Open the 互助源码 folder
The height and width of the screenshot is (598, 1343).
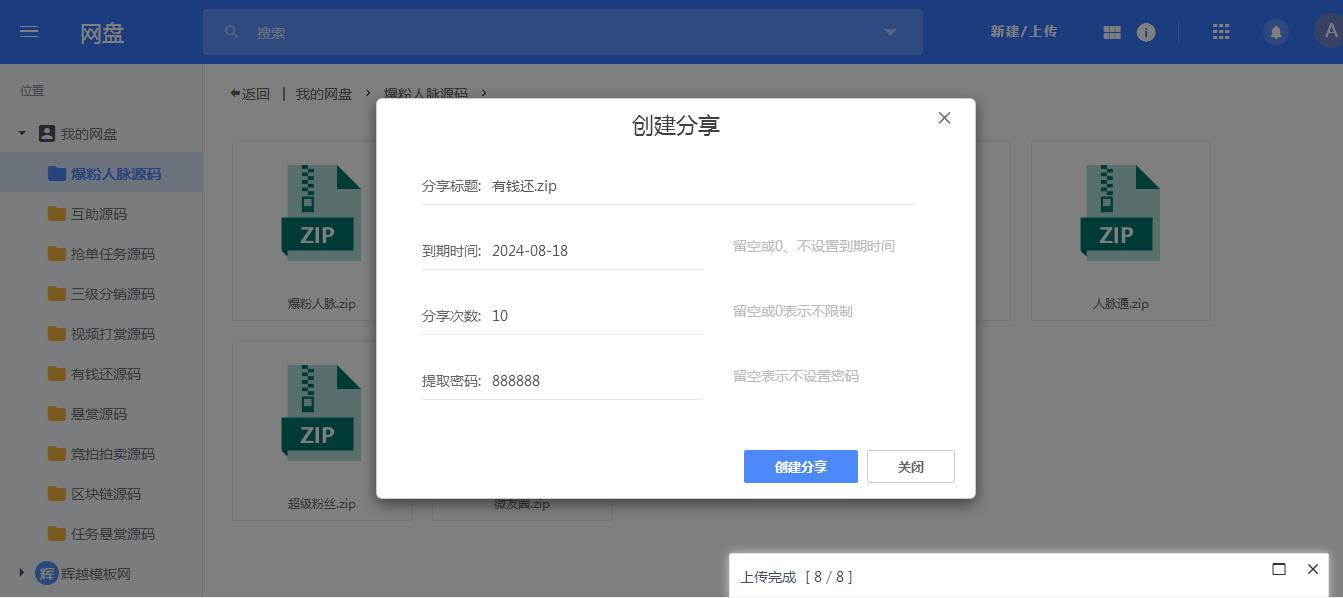pos(98,214)
